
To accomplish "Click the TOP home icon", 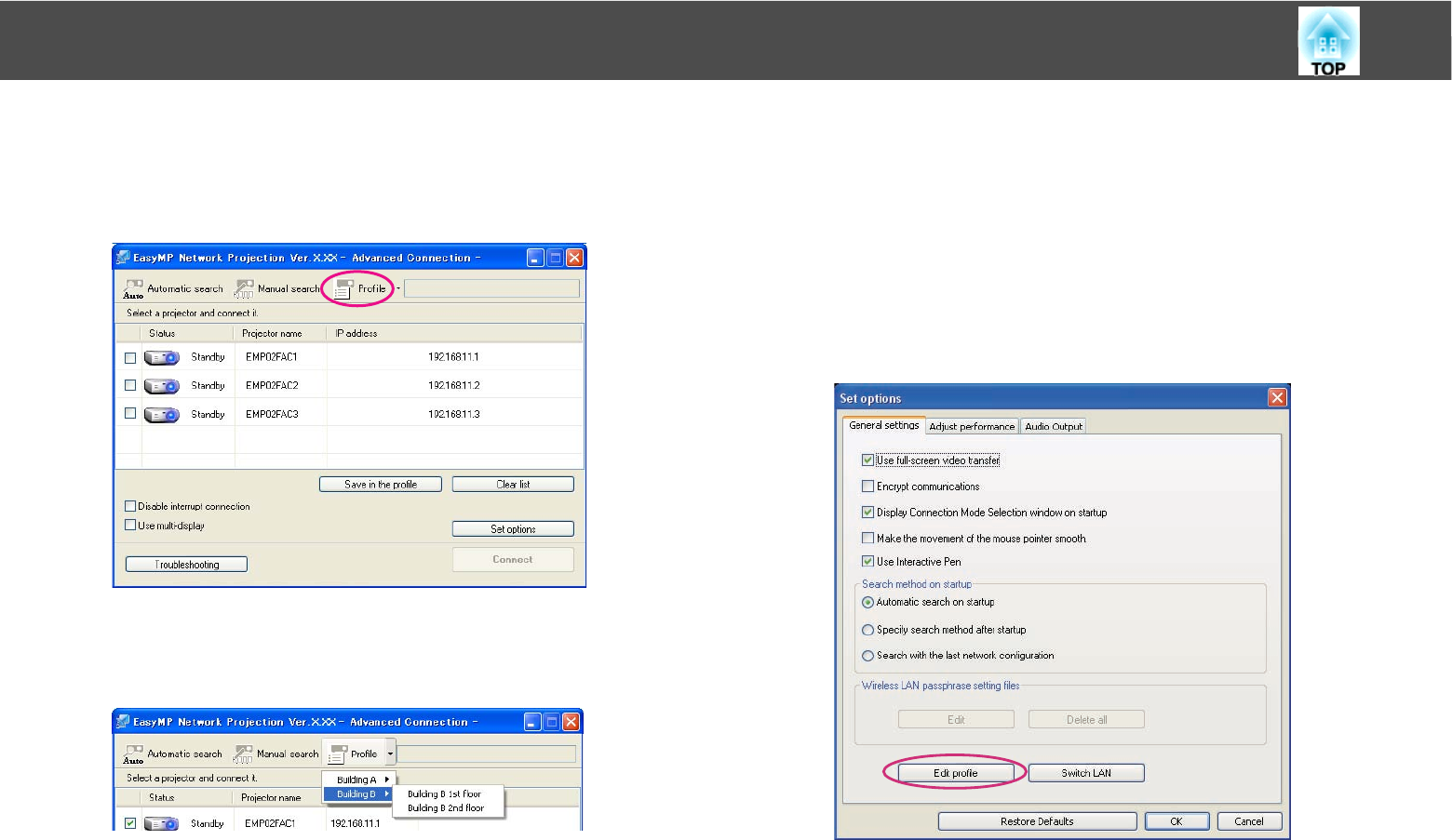I will pyautogui.click(x=1328, y=41).
